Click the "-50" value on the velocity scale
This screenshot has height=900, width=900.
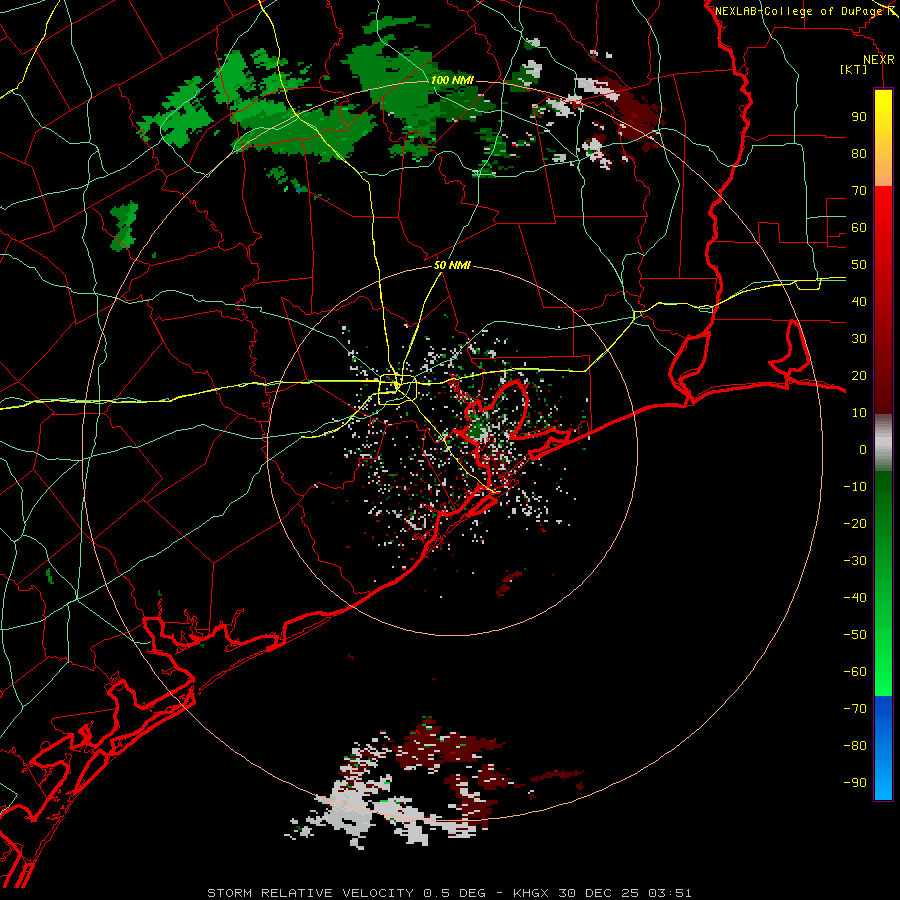click(855, 635)
